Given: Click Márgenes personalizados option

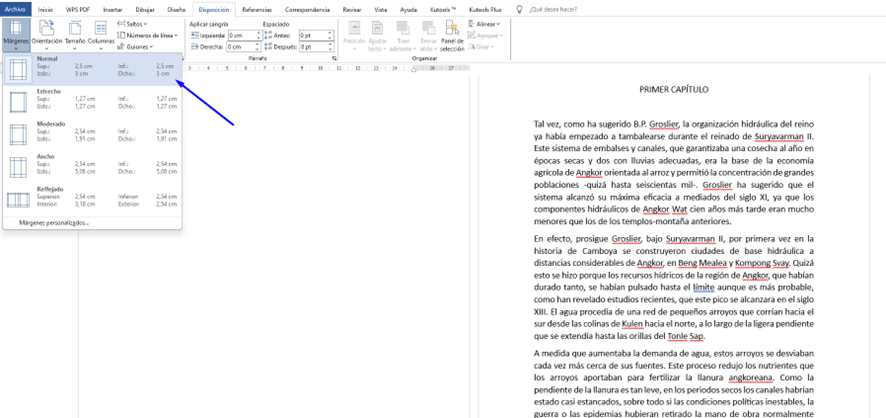Looking at the screenshot, I should 54,222.
